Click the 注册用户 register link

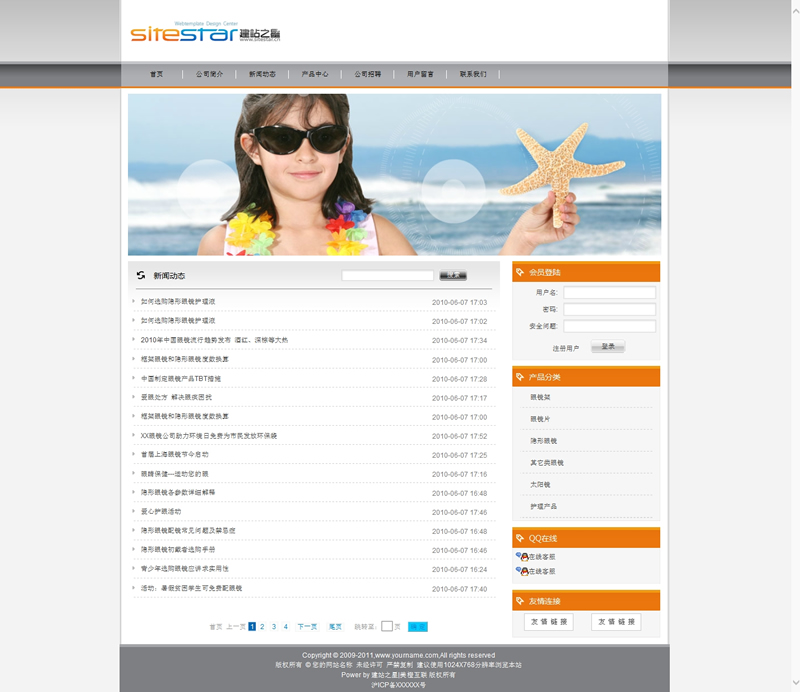pyautogui.click(x=565, y=349)
